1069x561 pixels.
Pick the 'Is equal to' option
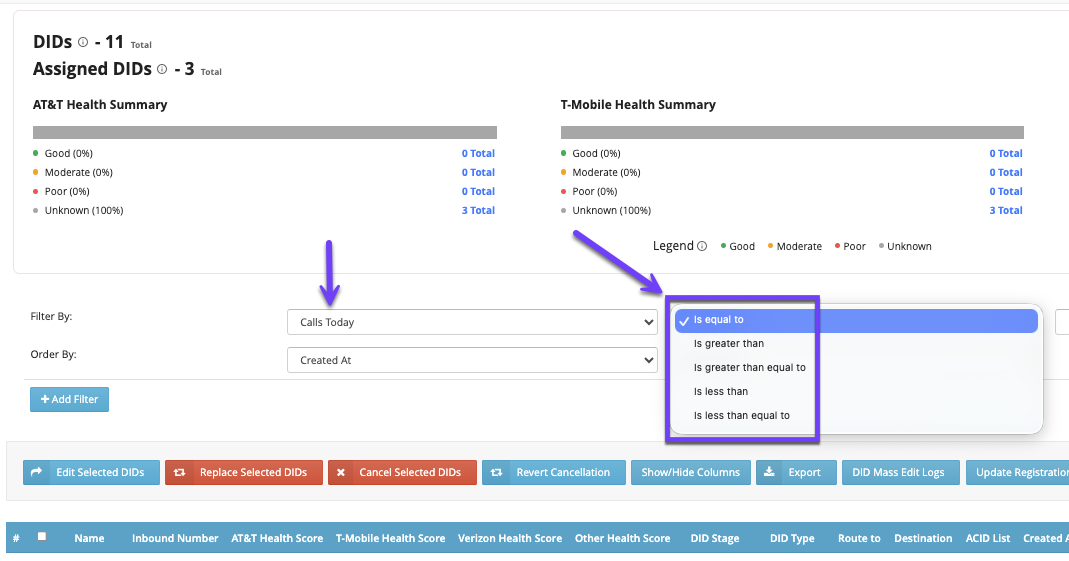click(x=719, y=320)
